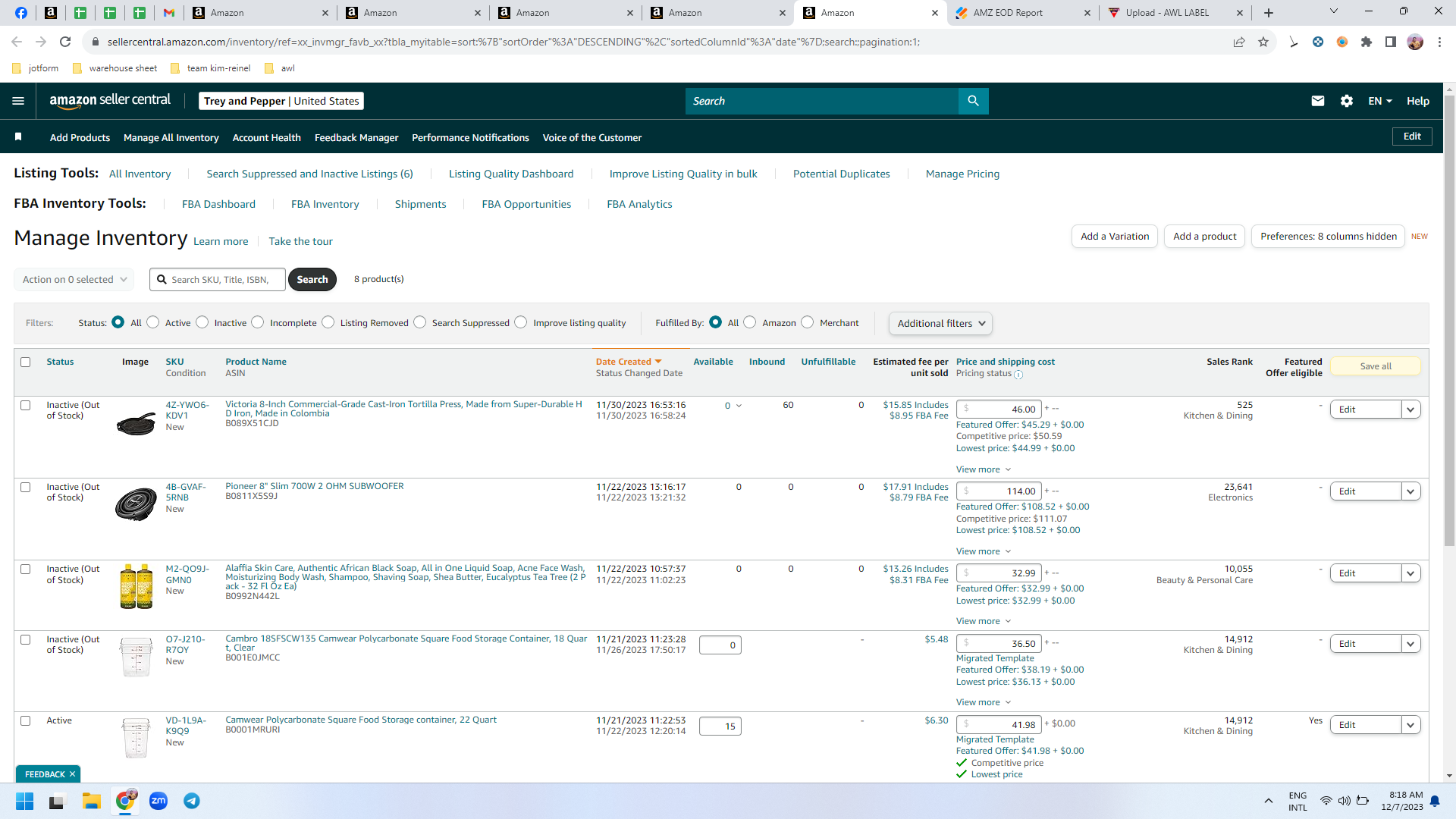Open Edit dropdown arrow for Victoria Tortilla Press
Screen dimensions: 1456x819
point(1410,409)
